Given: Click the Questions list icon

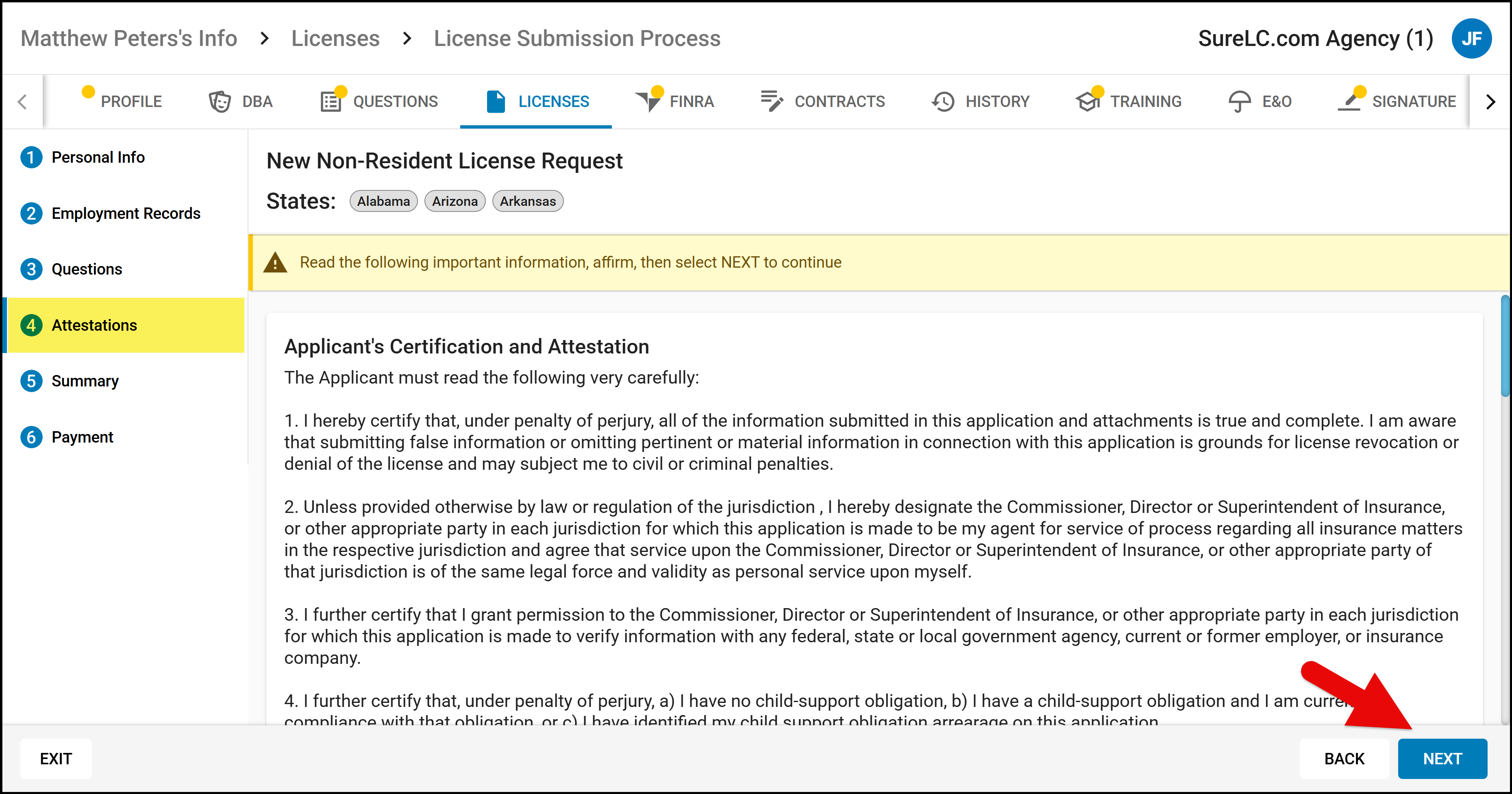Looking at the screenshot, I should pos(331,102).
